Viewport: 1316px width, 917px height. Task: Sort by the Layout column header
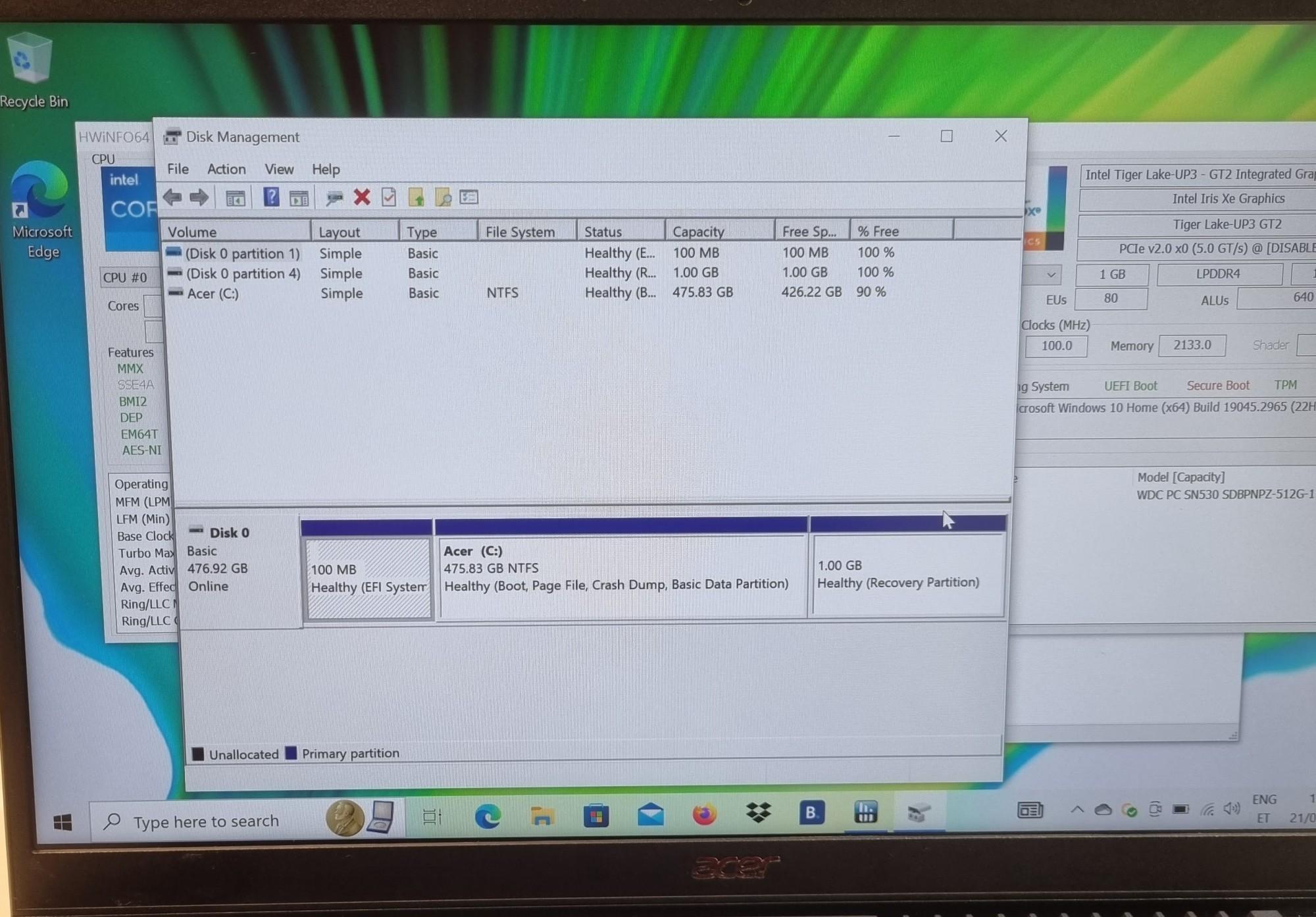[355, 232]
